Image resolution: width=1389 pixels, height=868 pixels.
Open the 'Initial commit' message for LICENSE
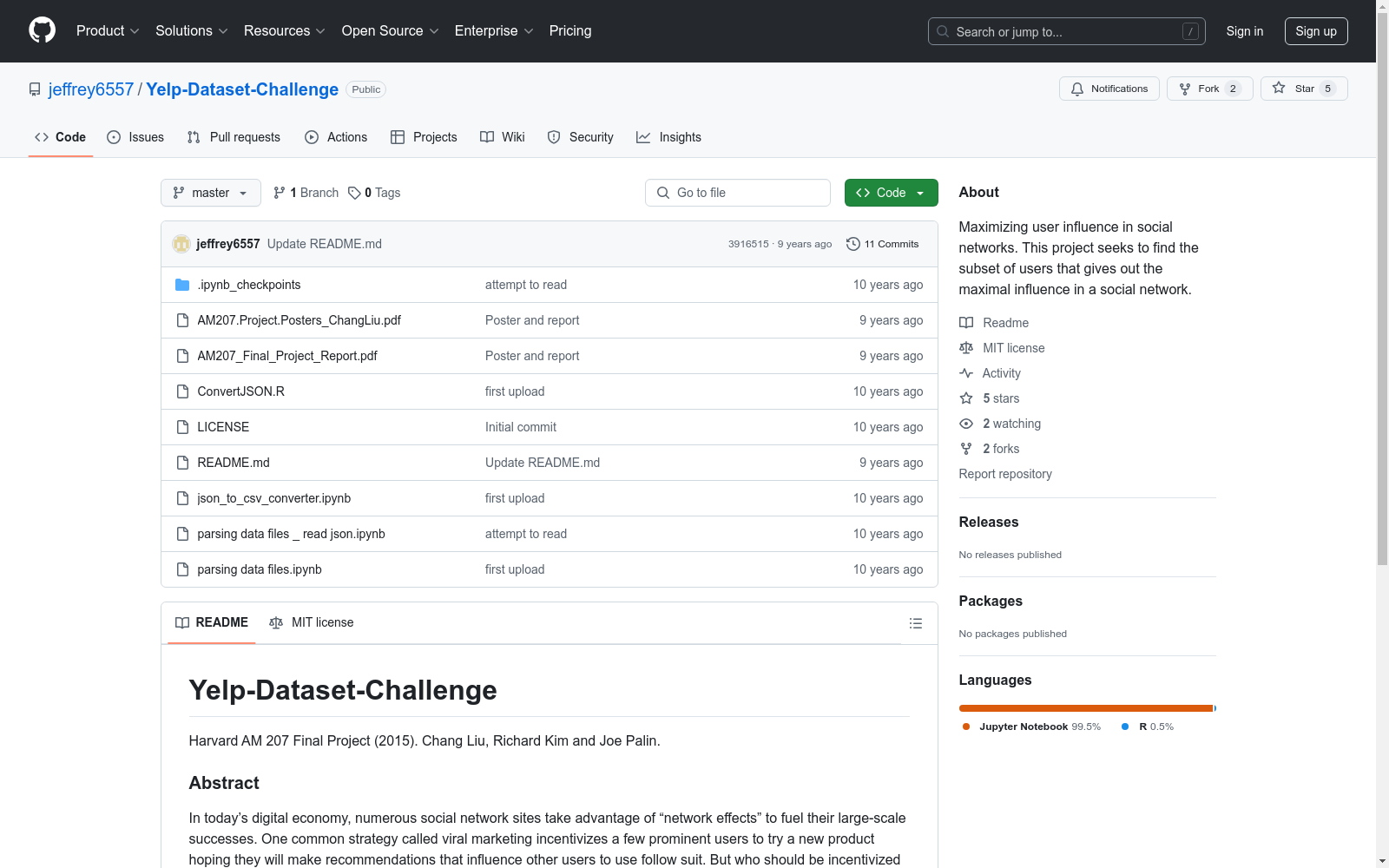(x=521, y=427)
